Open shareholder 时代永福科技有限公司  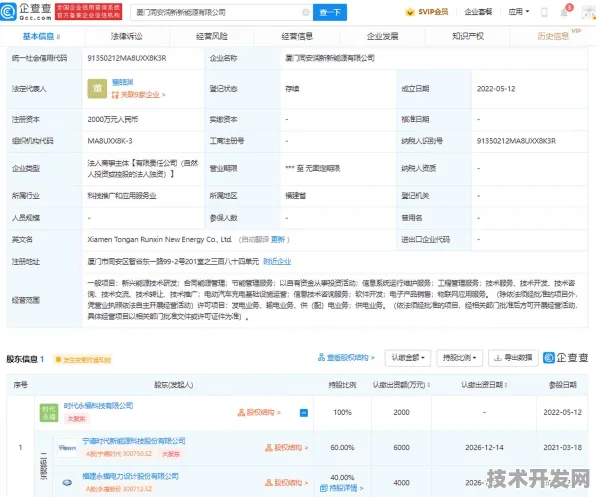click(98, 406)
